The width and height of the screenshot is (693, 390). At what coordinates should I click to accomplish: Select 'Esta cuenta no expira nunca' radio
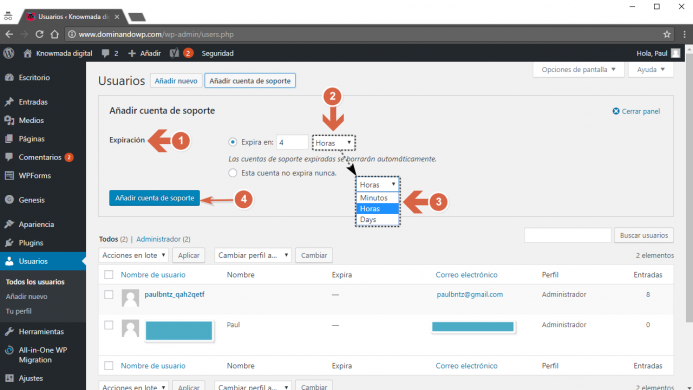[x=232, y=173]
